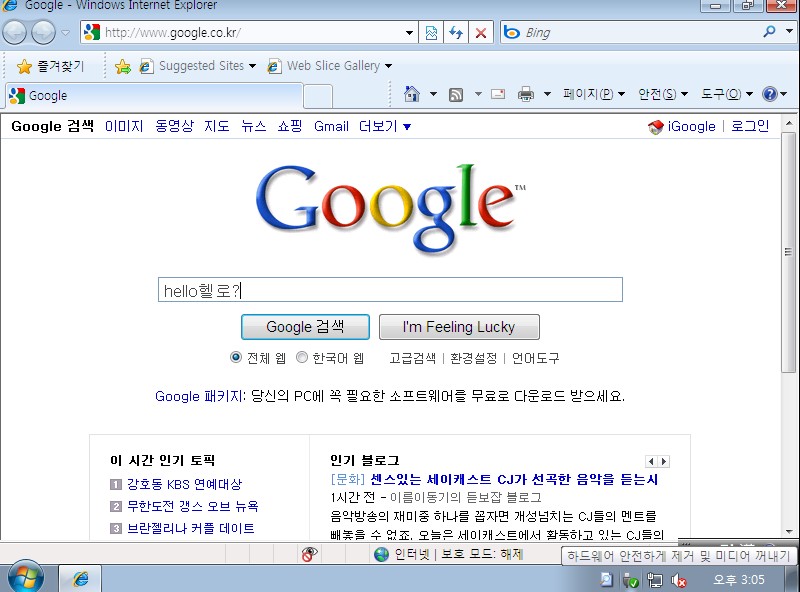Open the 이미지 link
This screenshot has width=800, height=592.
[x=124, y=126]
